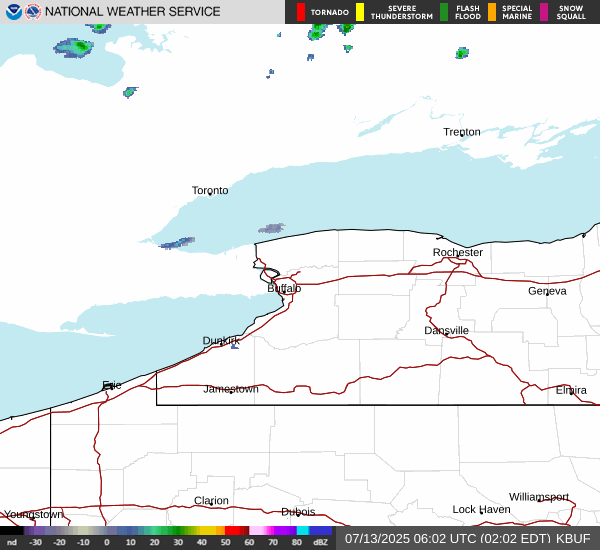The width and height of the screenshot is (600, 550).
Task: Click the Toronto city label
Action: click(x=210, y=190)
